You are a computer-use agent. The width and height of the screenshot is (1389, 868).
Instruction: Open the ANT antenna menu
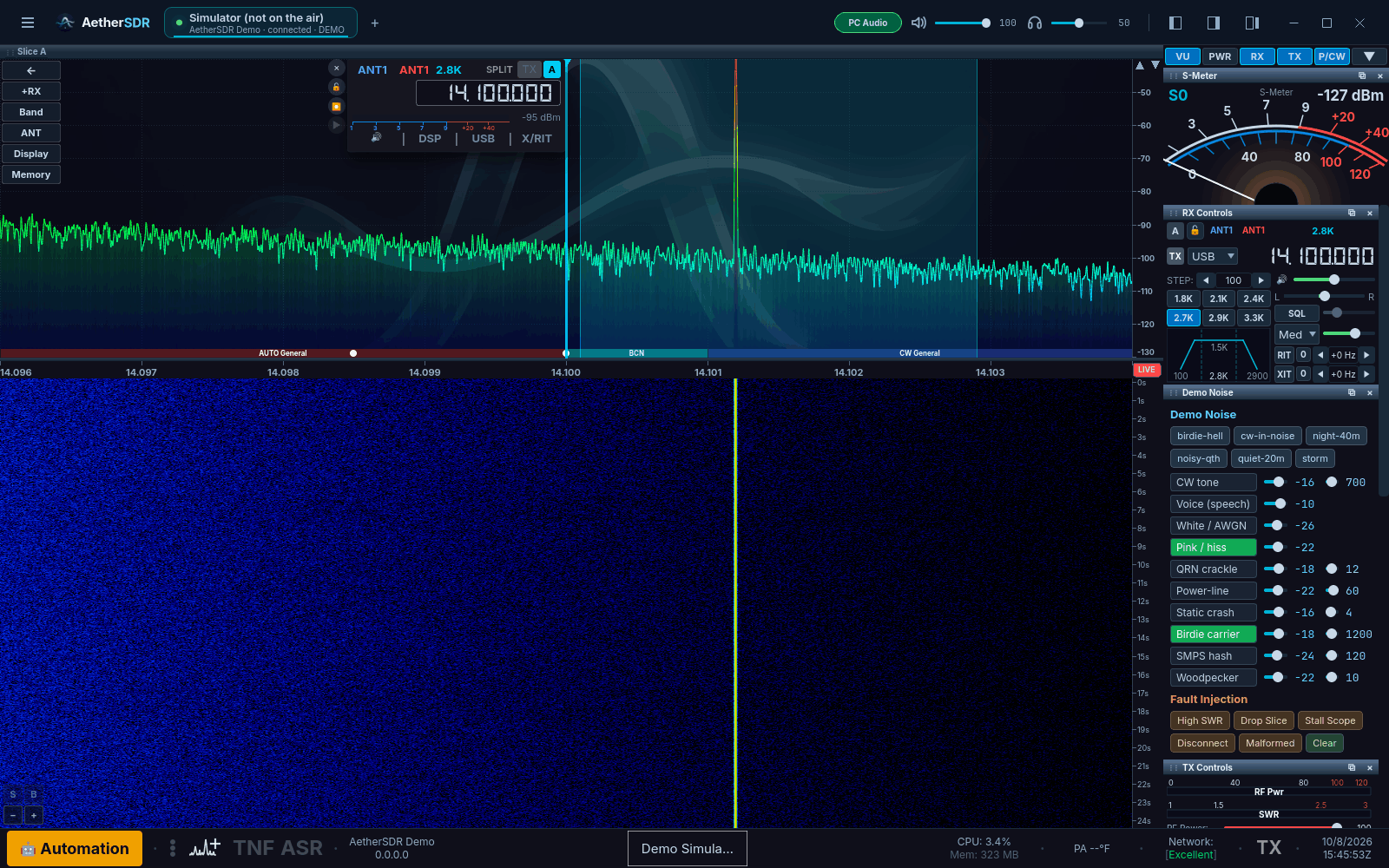click(x=31, y=133)
